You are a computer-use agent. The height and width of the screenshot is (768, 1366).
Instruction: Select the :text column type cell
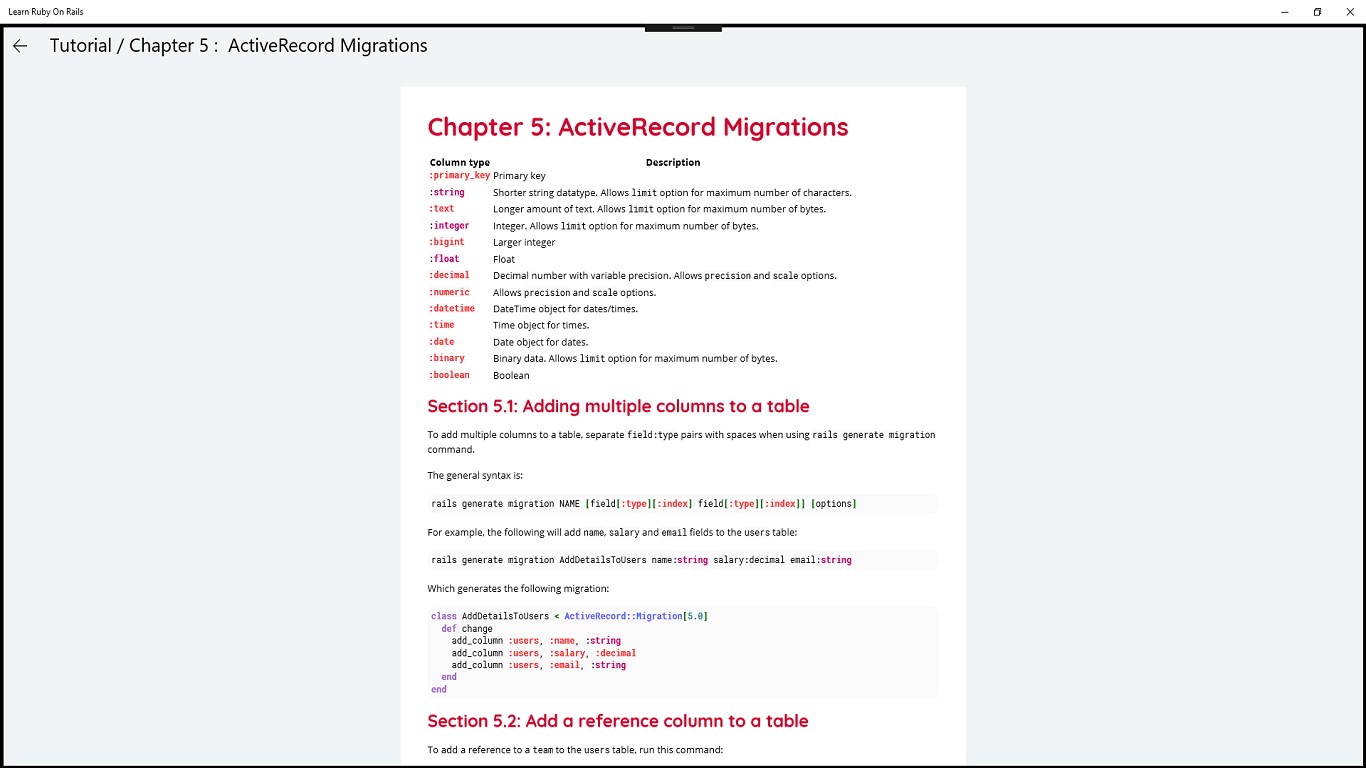[442, 209]
